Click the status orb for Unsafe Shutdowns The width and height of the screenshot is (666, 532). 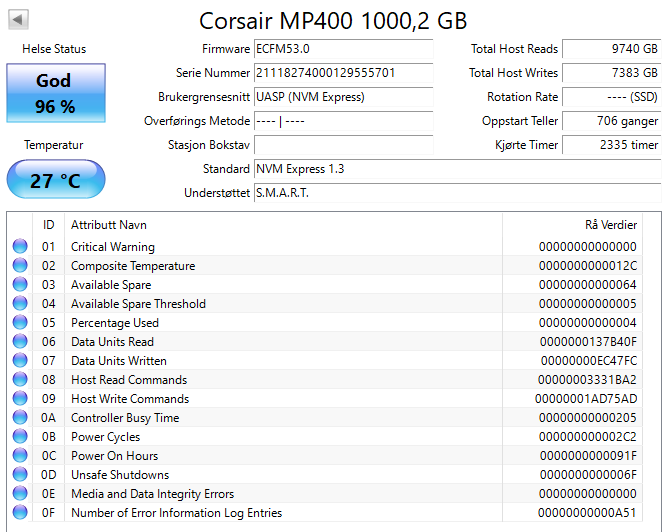(x=20, y=475)
